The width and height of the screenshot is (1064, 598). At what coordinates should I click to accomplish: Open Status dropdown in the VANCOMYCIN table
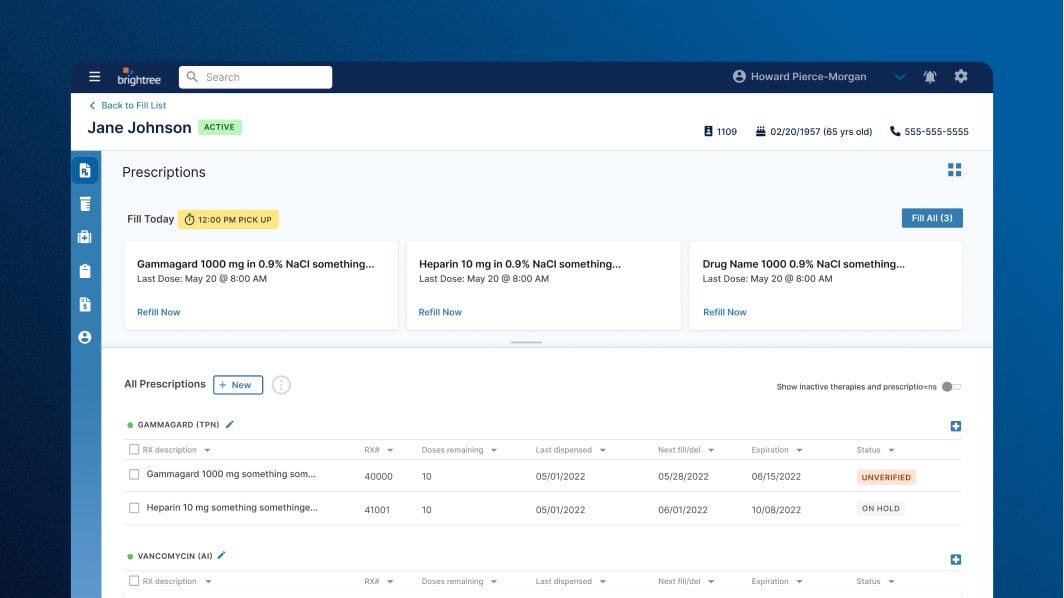click(892, 582)
